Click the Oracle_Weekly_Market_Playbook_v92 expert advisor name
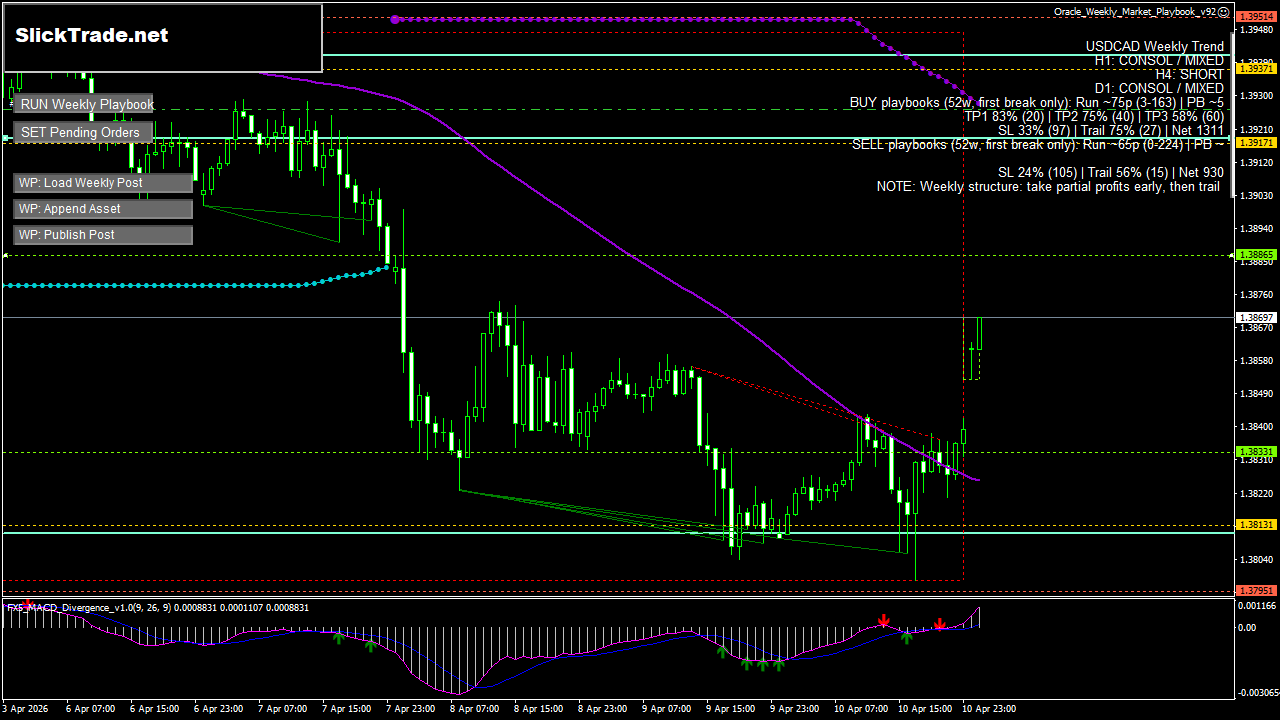The width and height of the screenshot is (1280, 720). [1135, 11]
